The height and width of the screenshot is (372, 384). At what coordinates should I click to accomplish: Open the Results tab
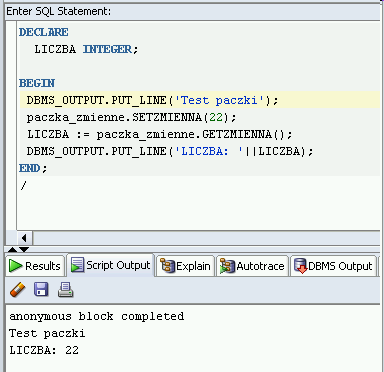pos(35,266)
